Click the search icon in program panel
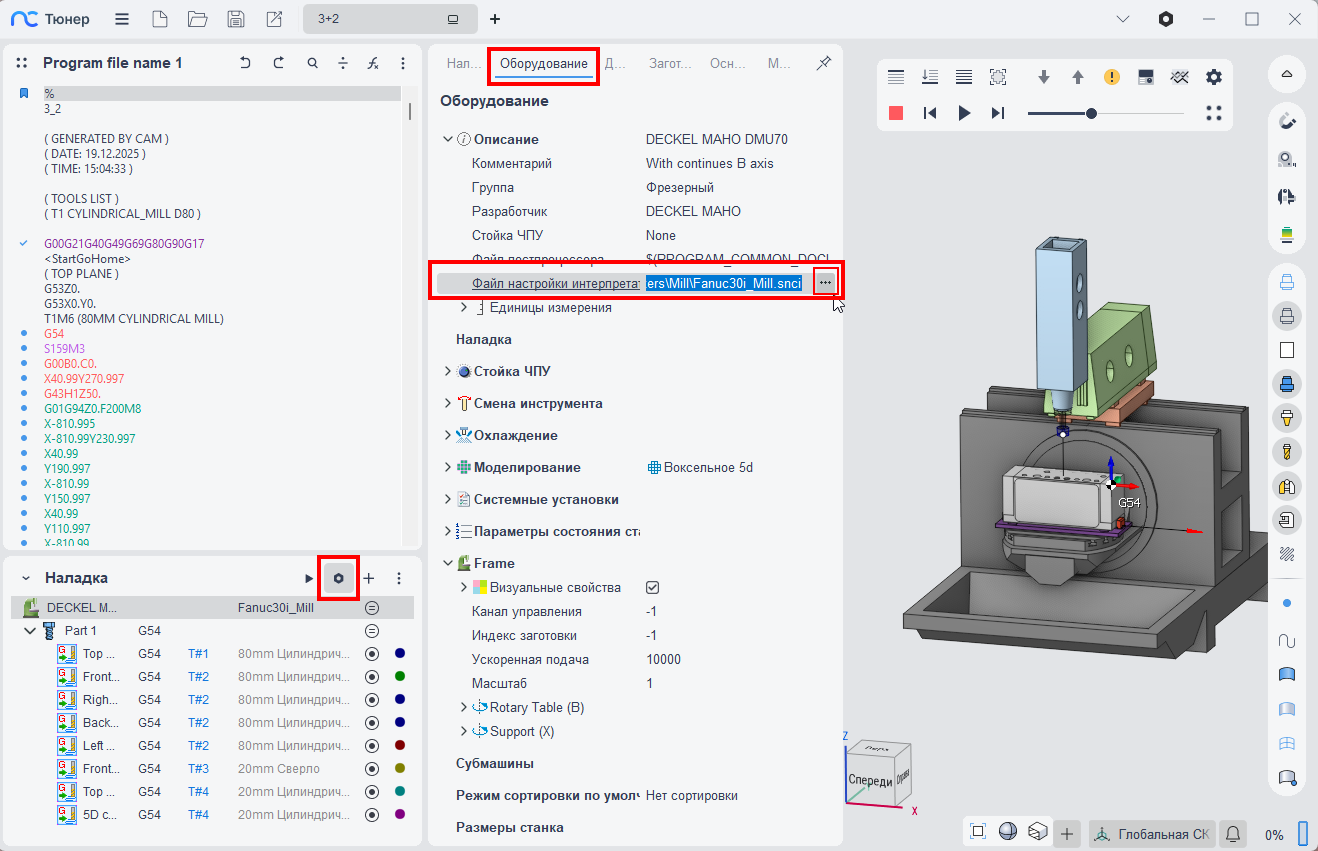Image resolution: width=1318 pixels, height=851 pixels. click(x=313, y=63)
